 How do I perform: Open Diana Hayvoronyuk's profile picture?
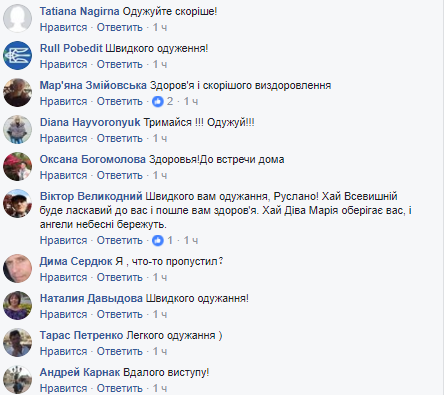[x=18, y=129]
